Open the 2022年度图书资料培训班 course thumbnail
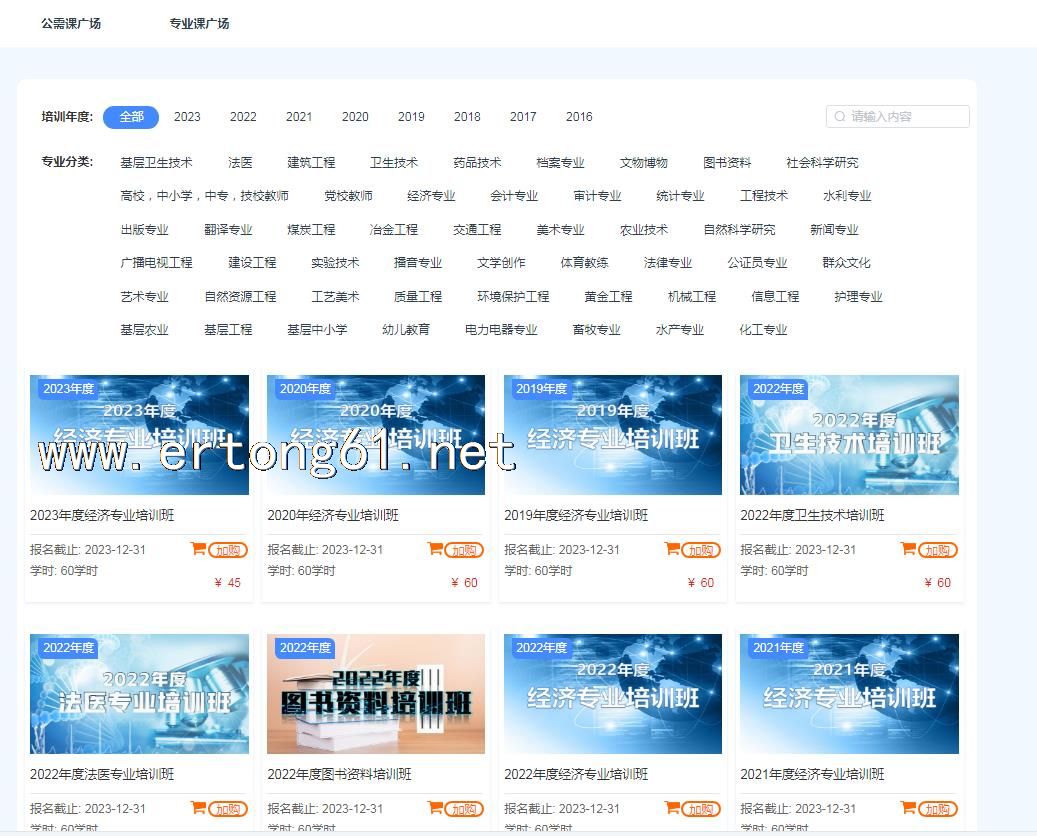The height and width of the screenshot is (836, 1037). pos(376,693)
